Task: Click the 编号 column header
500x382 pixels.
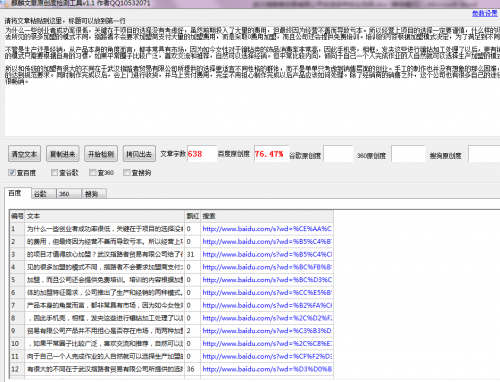Action: click(17, 216)
